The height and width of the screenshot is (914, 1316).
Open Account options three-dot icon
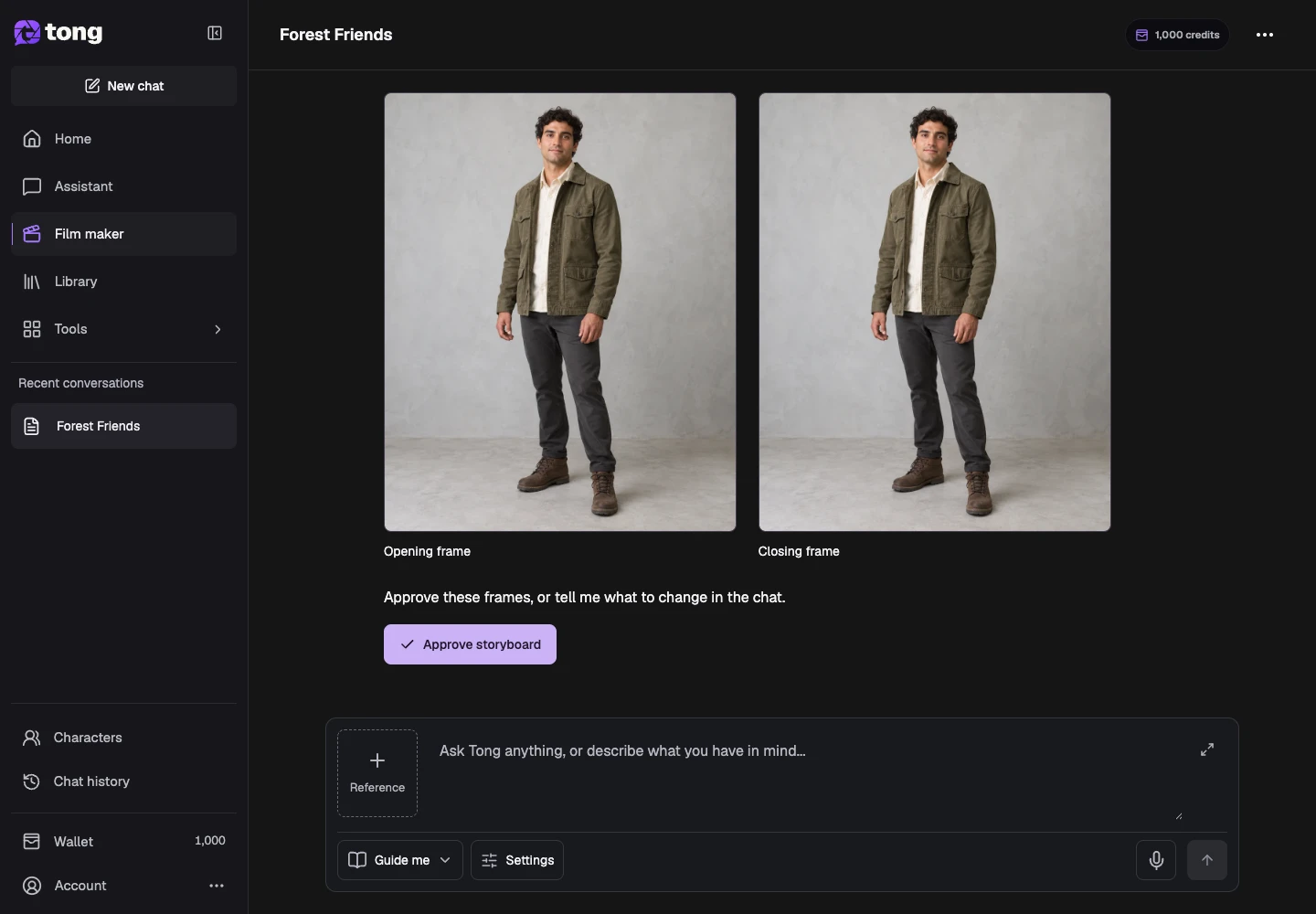(x=217, y=886)
